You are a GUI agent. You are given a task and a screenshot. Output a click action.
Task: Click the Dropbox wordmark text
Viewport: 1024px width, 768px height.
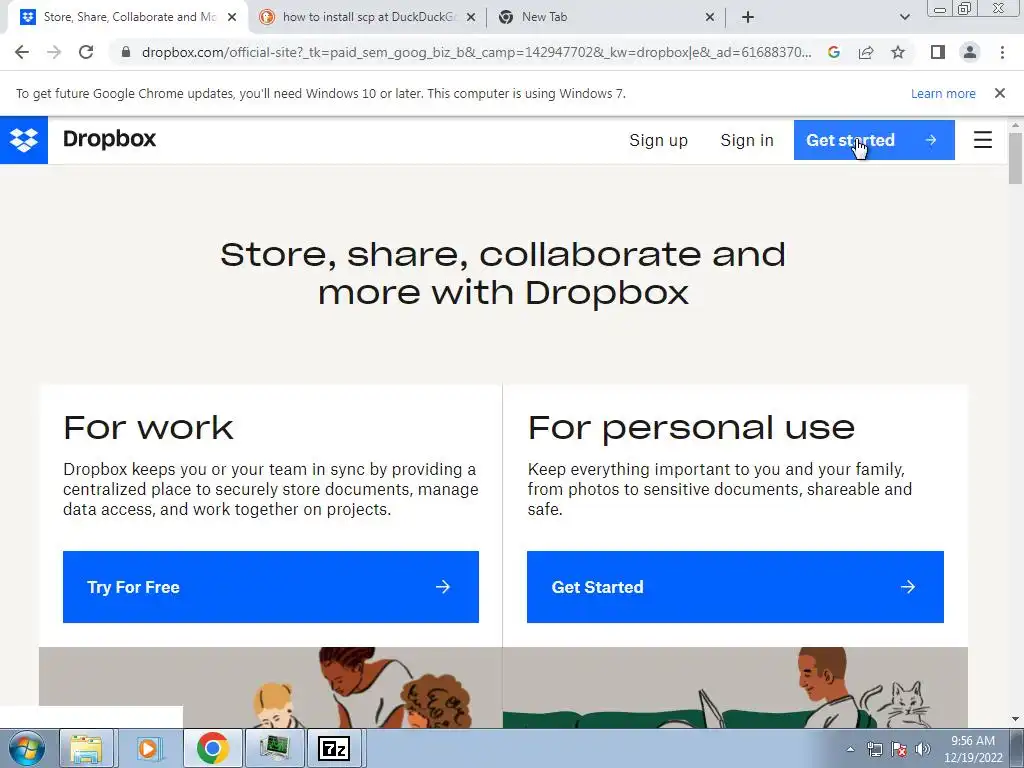click(109, 139)
